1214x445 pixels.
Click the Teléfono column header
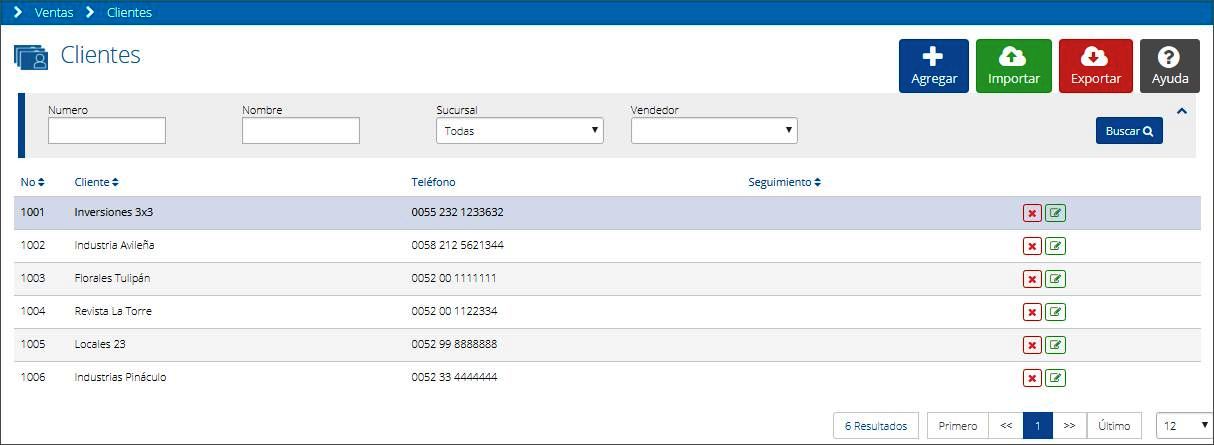pyautogui.click(x=433, y=182)
